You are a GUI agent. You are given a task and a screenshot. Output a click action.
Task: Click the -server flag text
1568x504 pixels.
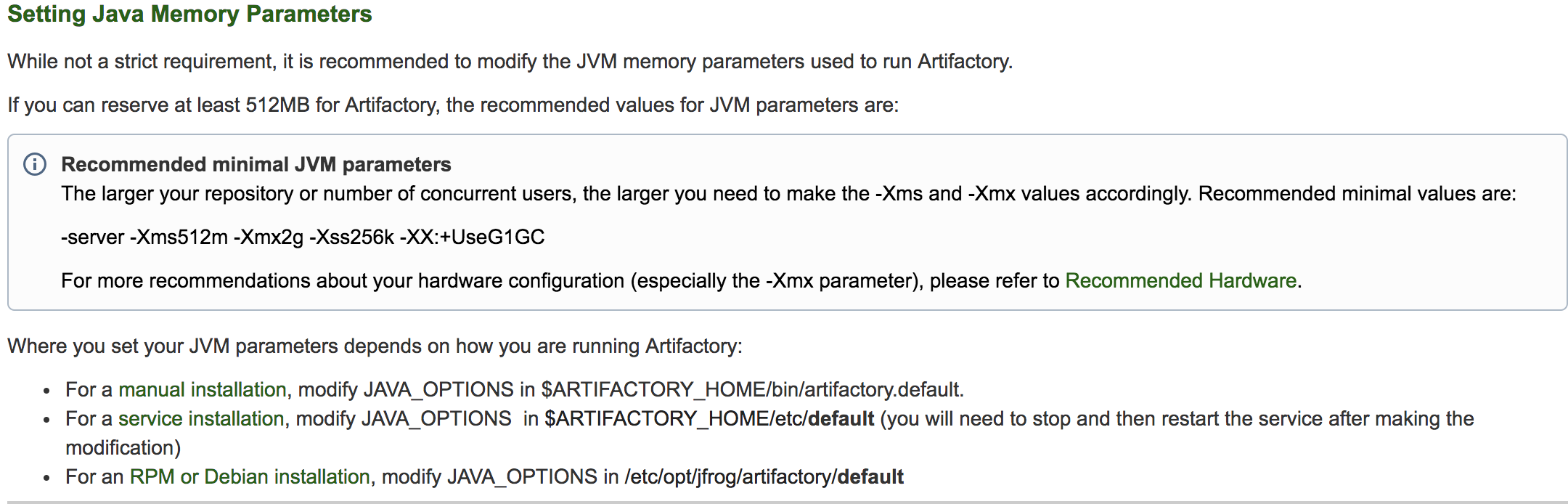[93, 237]
